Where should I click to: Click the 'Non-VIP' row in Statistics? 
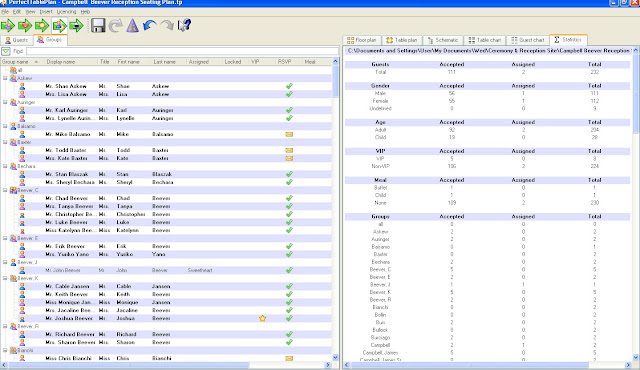click(x=488, y=166)
